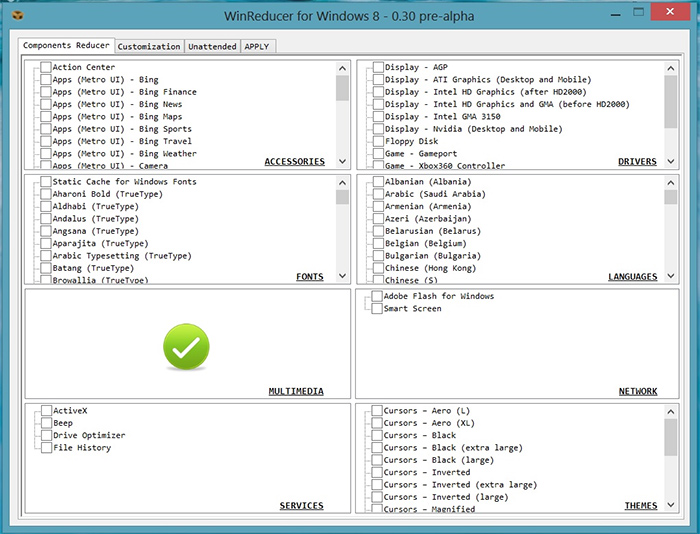Screen dimensions: 700x534
Task: Click the Themes scrollbar thumb
Action: coord(671,438)
